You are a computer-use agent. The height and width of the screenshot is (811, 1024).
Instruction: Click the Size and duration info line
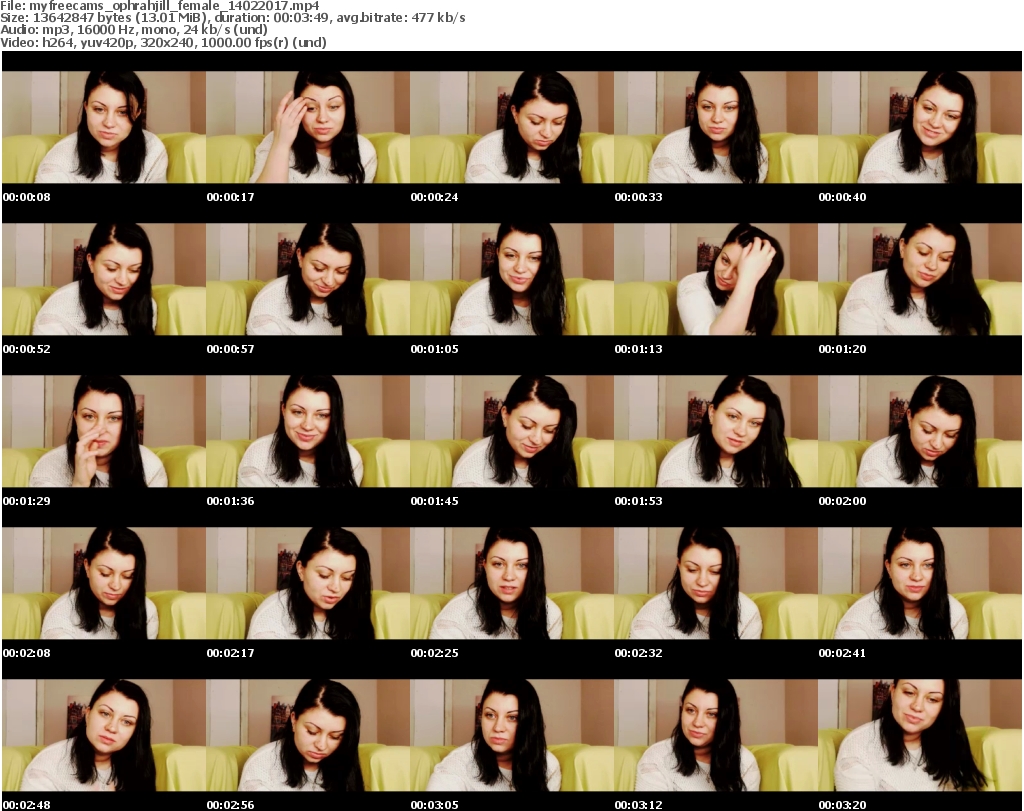coord(232,18)
